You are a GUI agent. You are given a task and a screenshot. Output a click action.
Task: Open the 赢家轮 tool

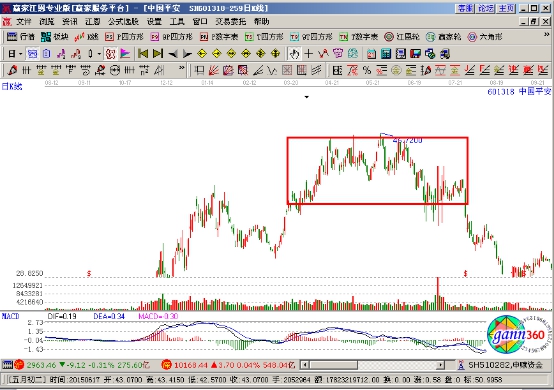[x=444, y=36]
